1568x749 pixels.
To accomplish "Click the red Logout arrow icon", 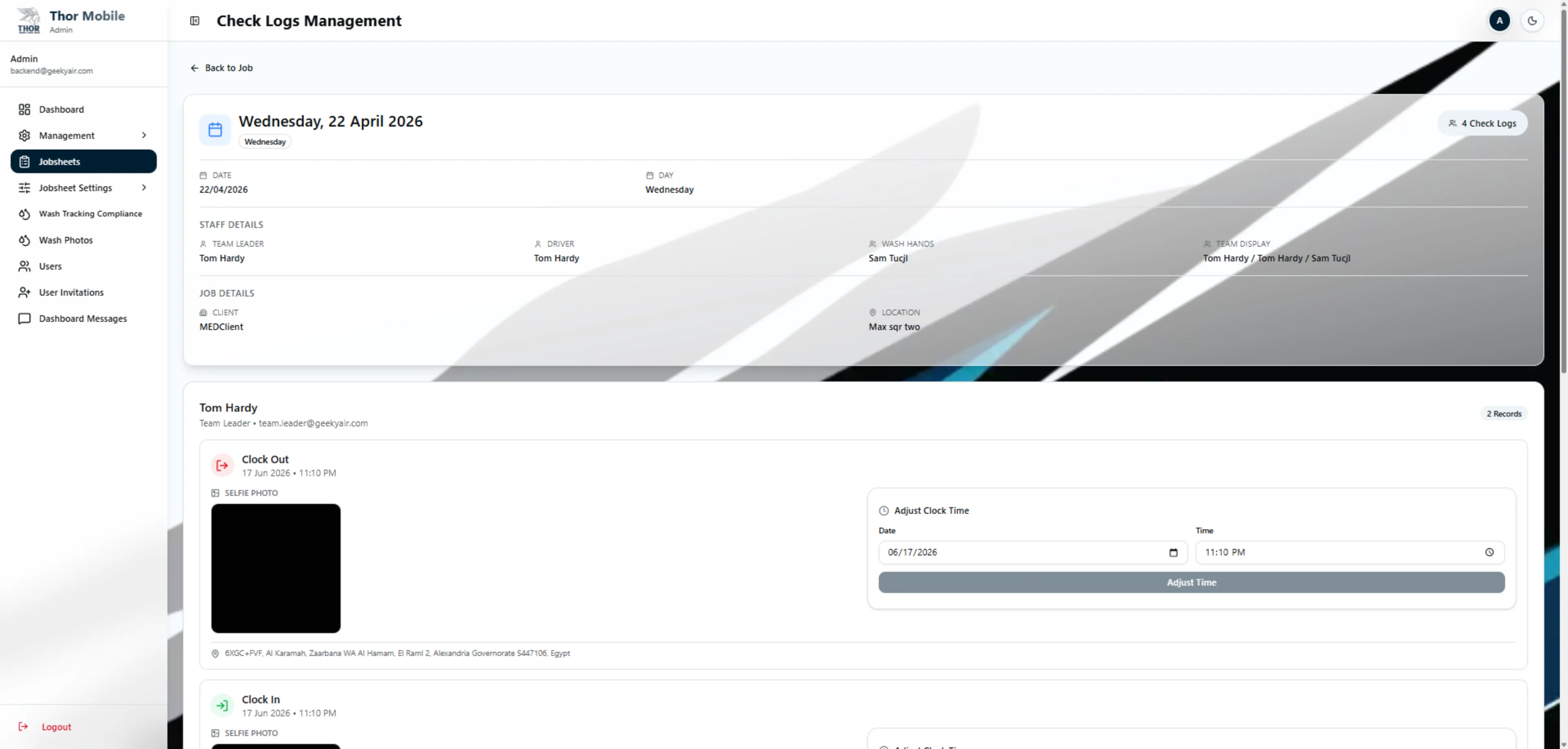I will point(23,727).
